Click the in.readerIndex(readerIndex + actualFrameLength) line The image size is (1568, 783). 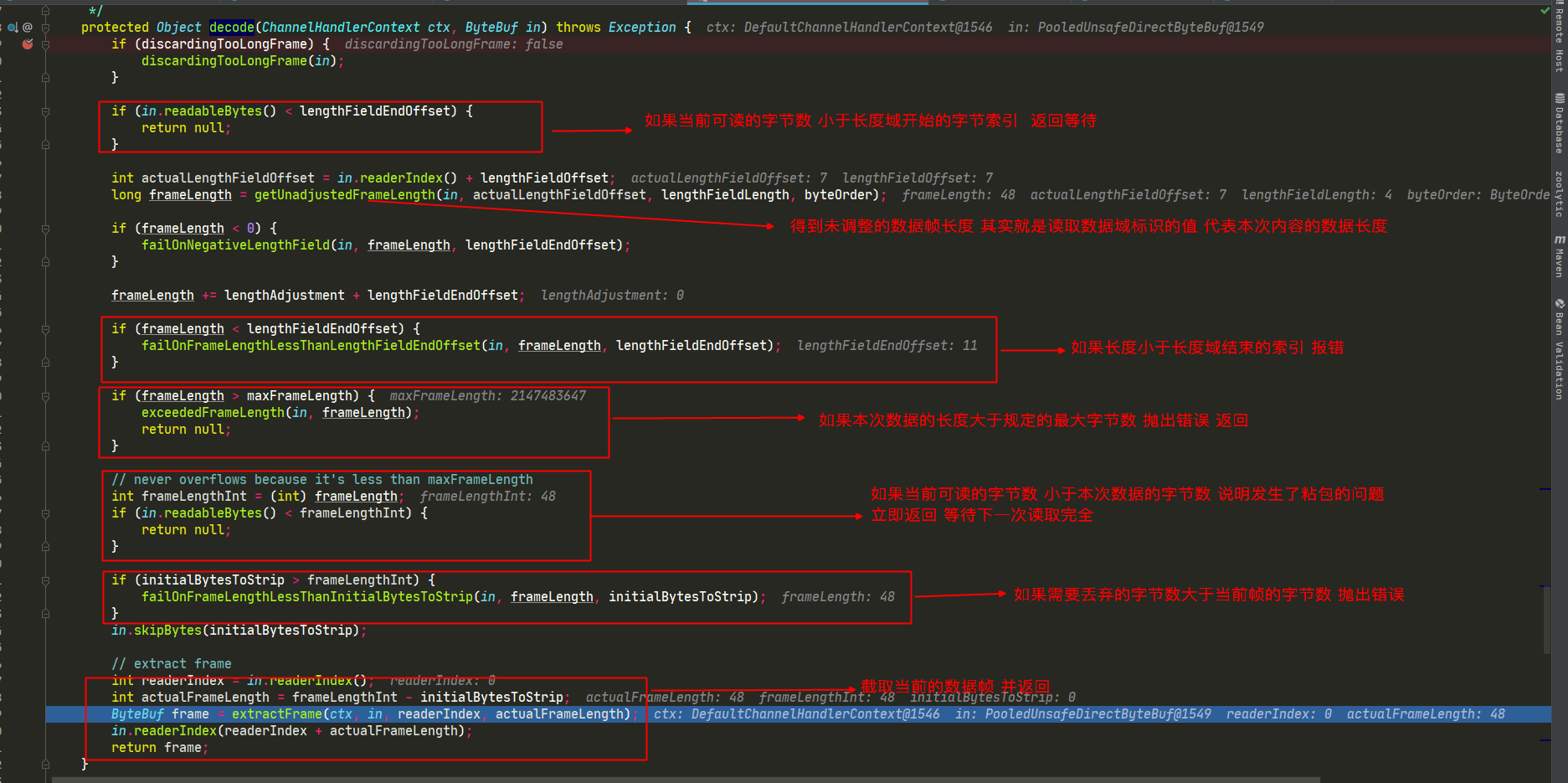[292, 731]
